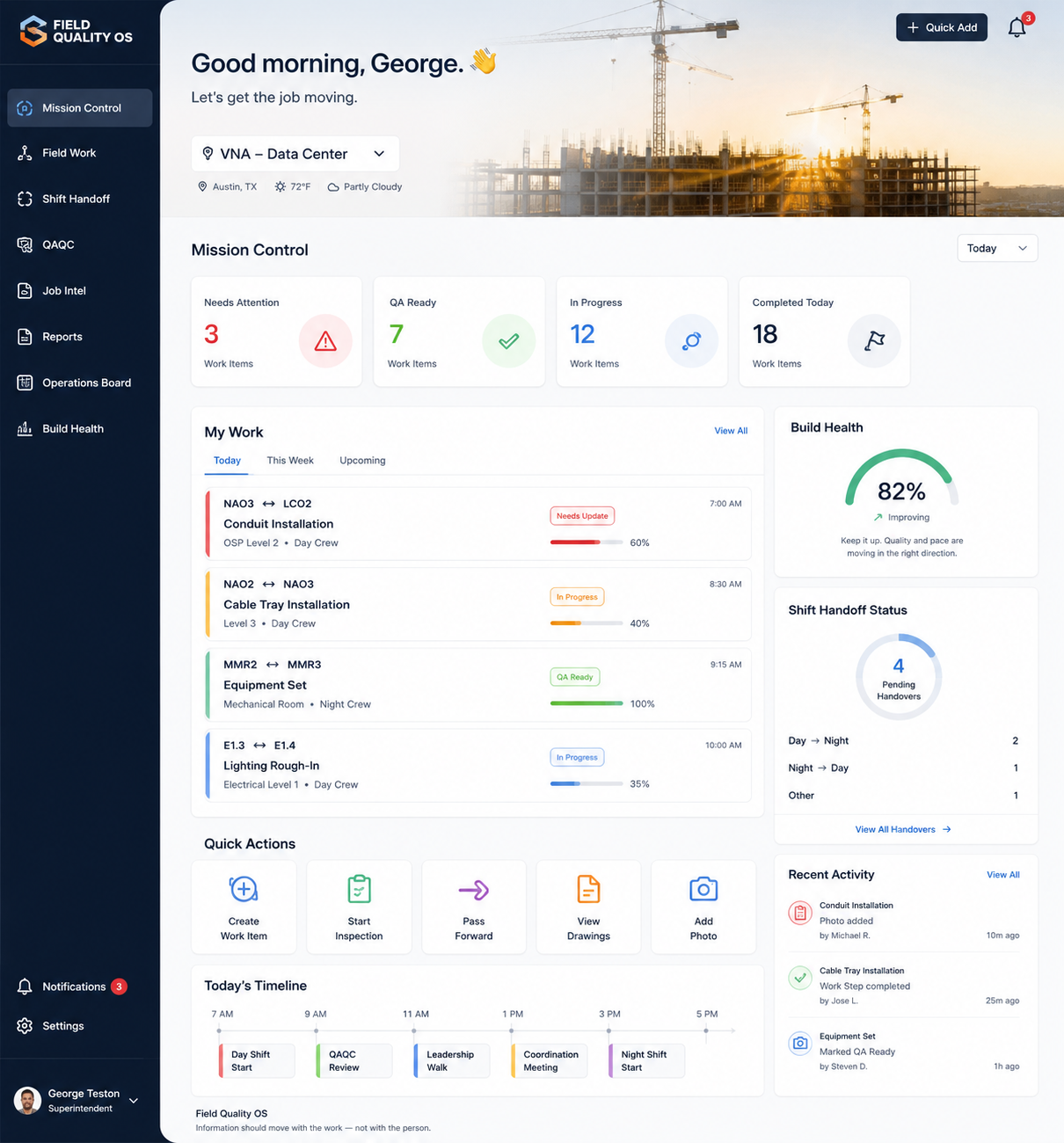Select the Day Shift Start timeline event
Viewport: 1064px width, 1143px height.
click(257, 1060)
